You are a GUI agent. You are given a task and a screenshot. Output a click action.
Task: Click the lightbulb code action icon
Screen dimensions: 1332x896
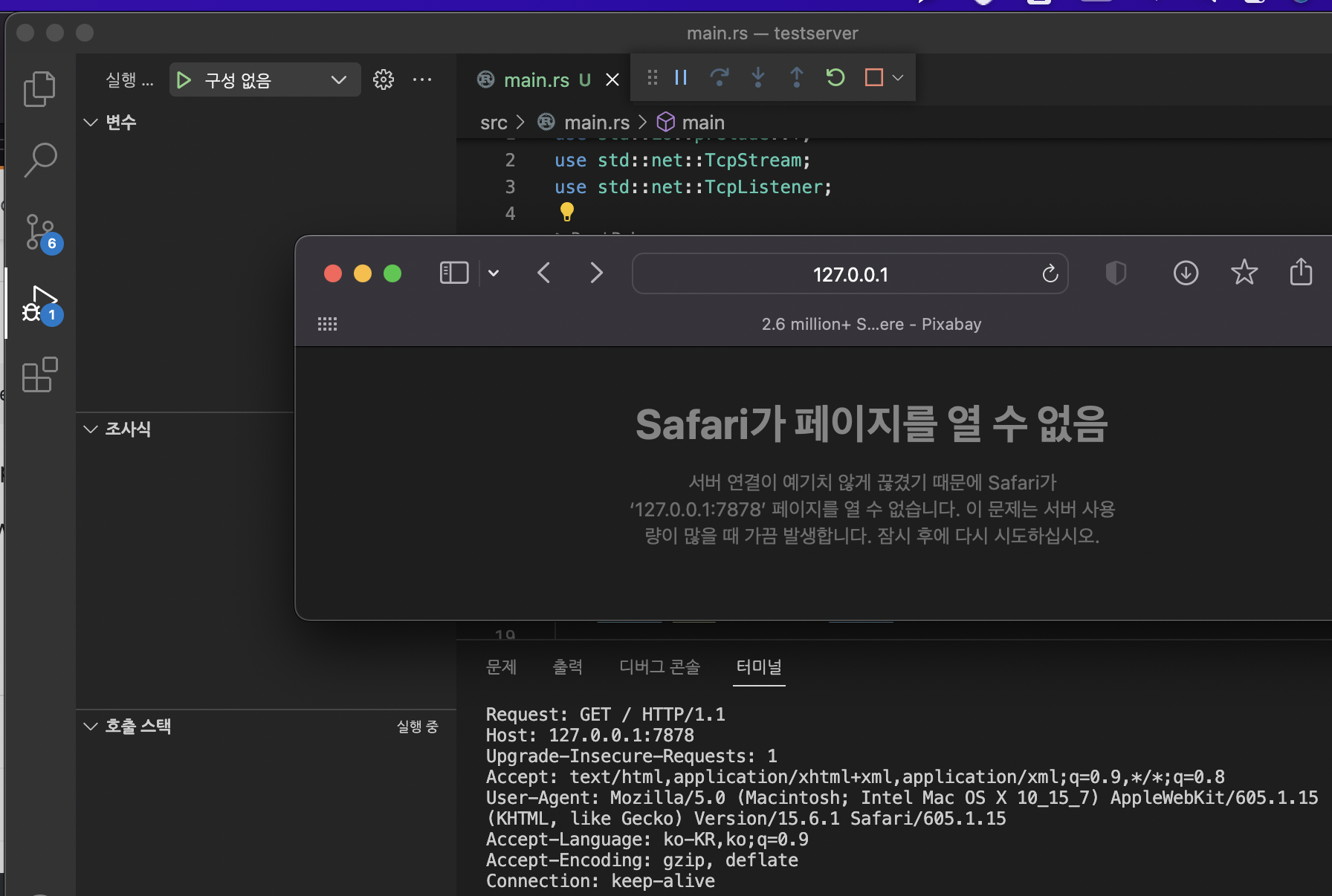point(567,212)
